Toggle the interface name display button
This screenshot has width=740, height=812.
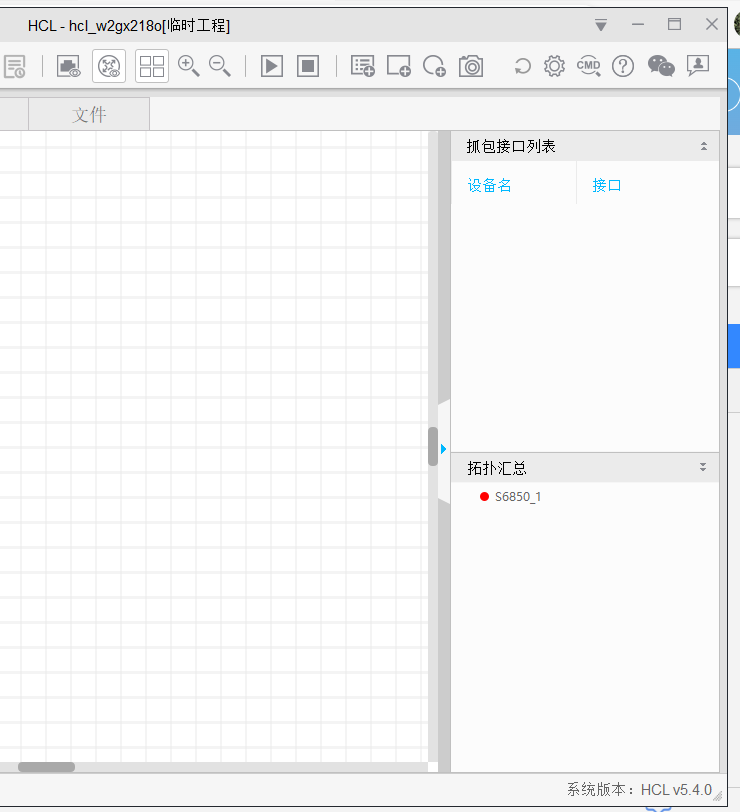click(x=109, y=66)
